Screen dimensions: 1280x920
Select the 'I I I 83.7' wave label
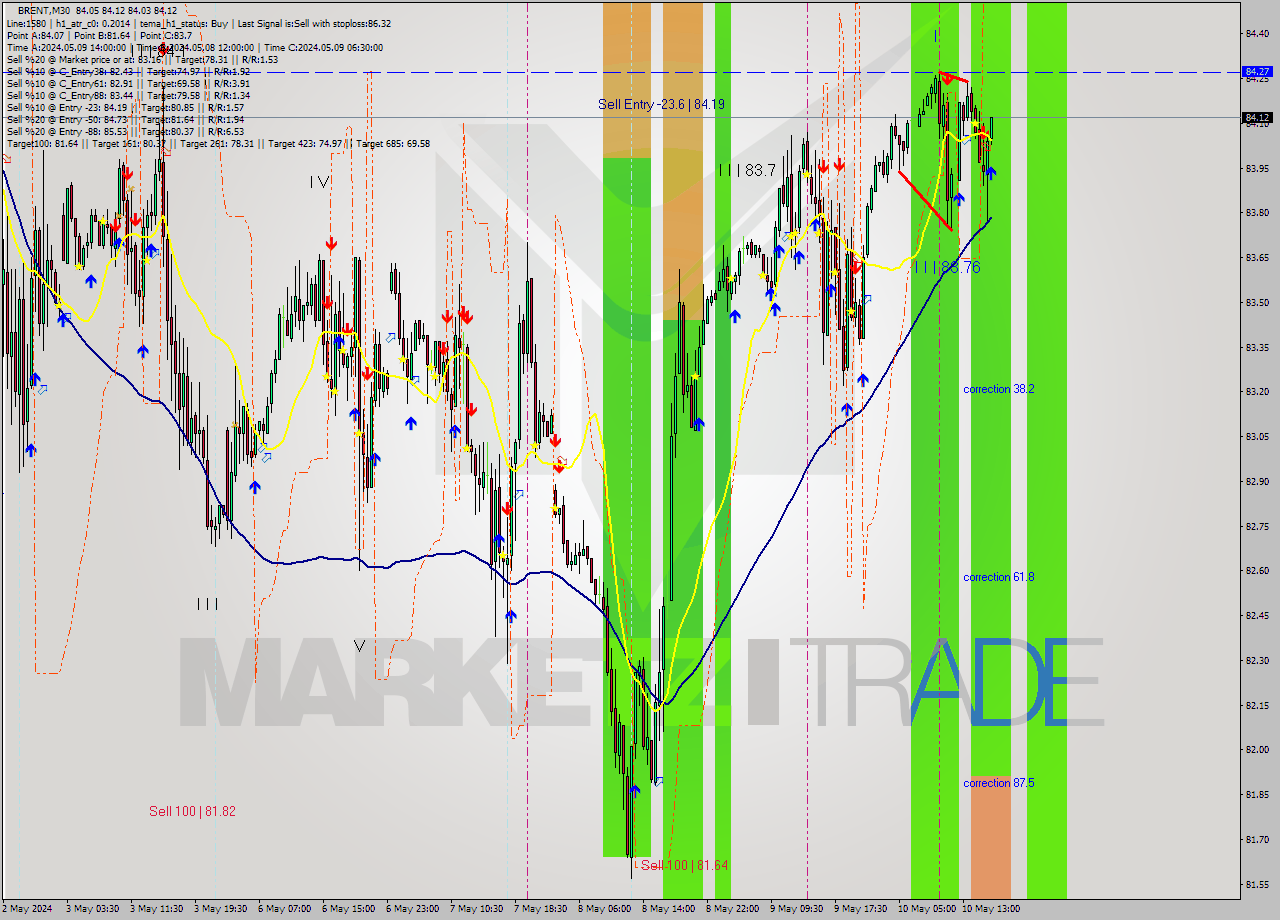tap(747, 171)
